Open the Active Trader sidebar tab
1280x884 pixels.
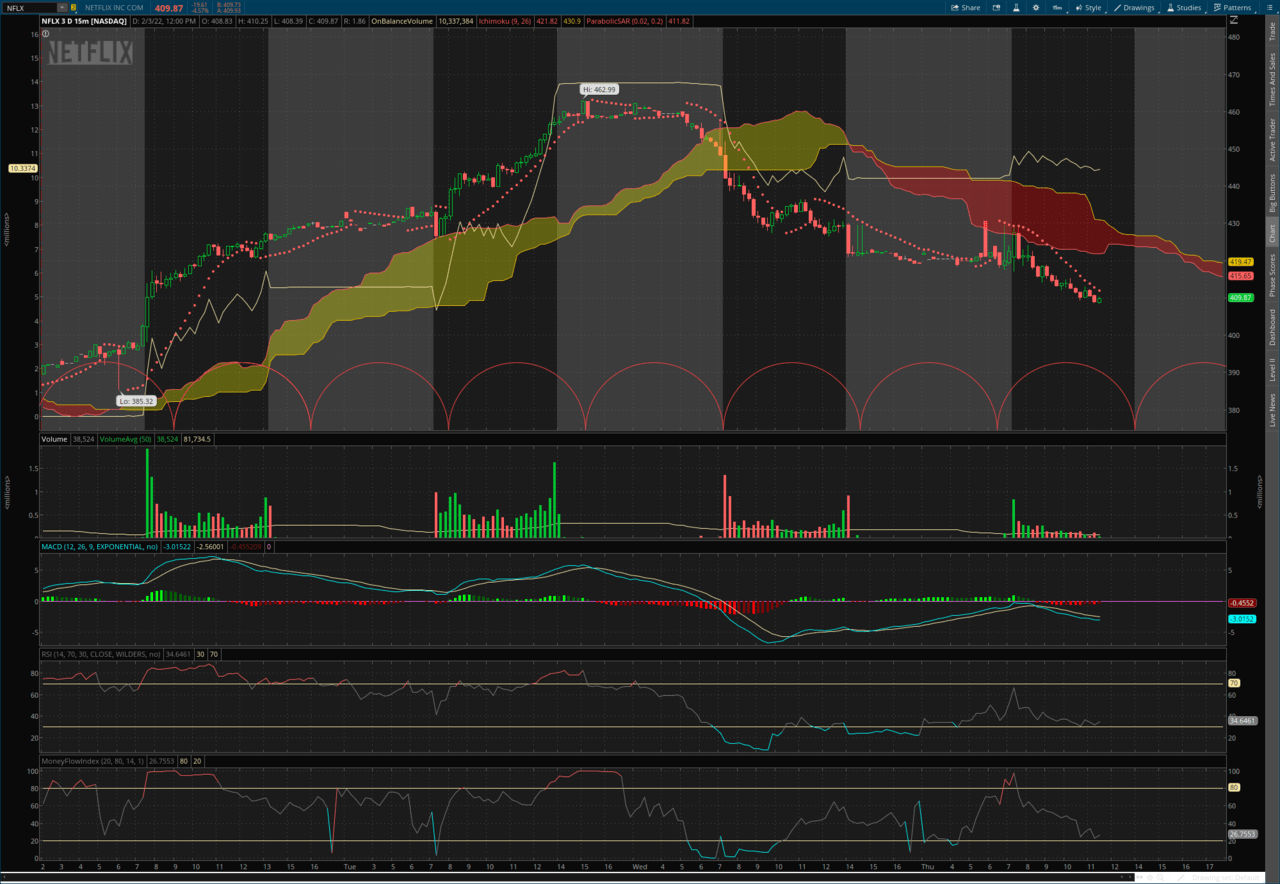pos(1272,140)
